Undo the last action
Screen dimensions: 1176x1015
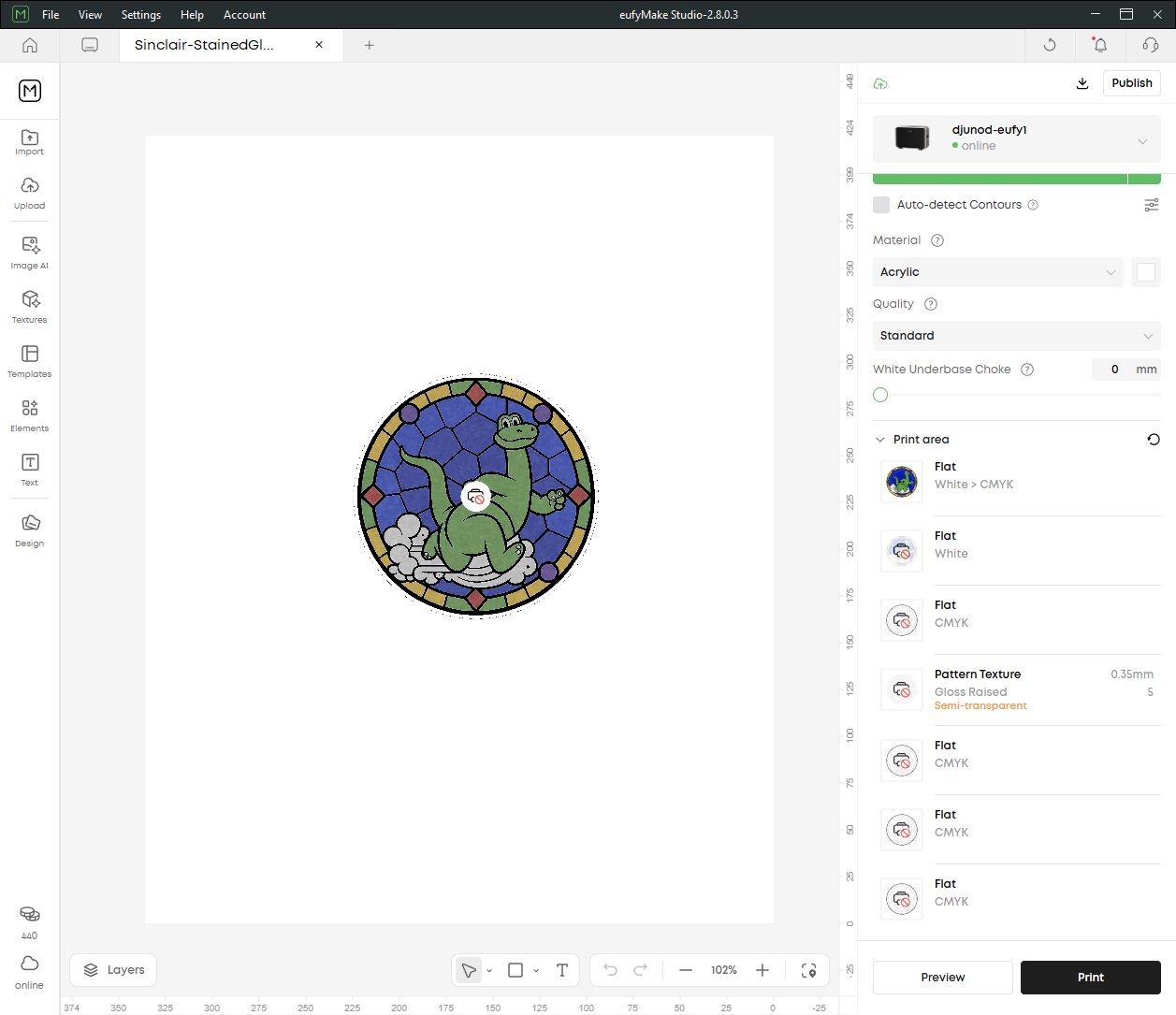point(611,970)
